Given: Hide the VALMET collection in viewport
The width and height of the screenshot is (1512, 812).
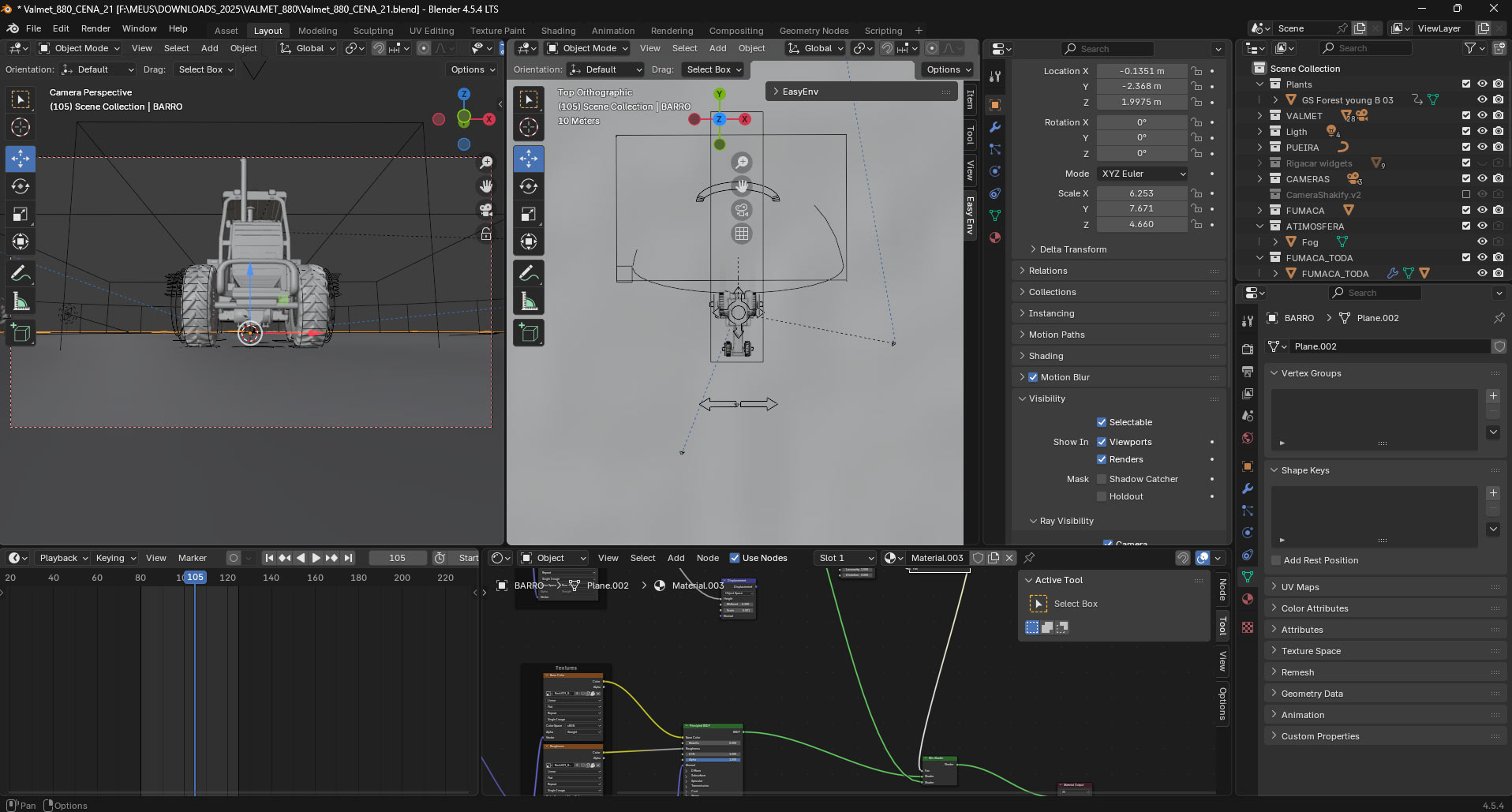Looking at the screenshot, I should [1482, 116].
